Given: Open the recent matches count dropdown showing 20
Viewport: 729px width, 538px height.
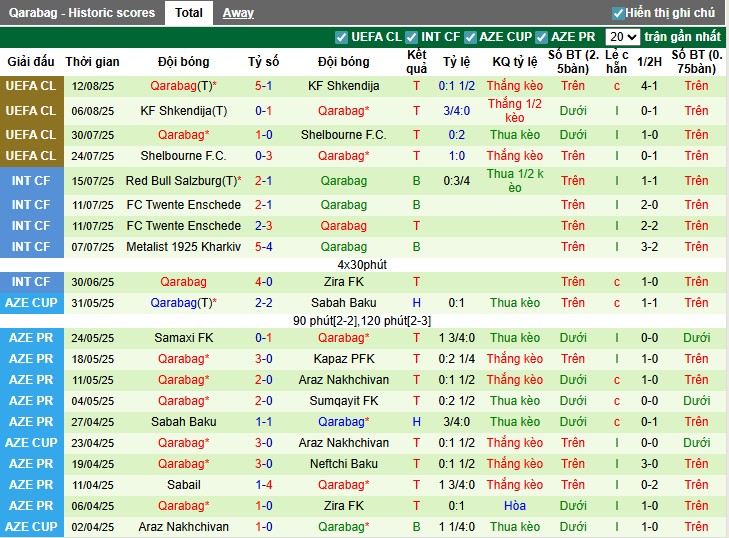Looking at the screenshot, I should coord(623,37).
